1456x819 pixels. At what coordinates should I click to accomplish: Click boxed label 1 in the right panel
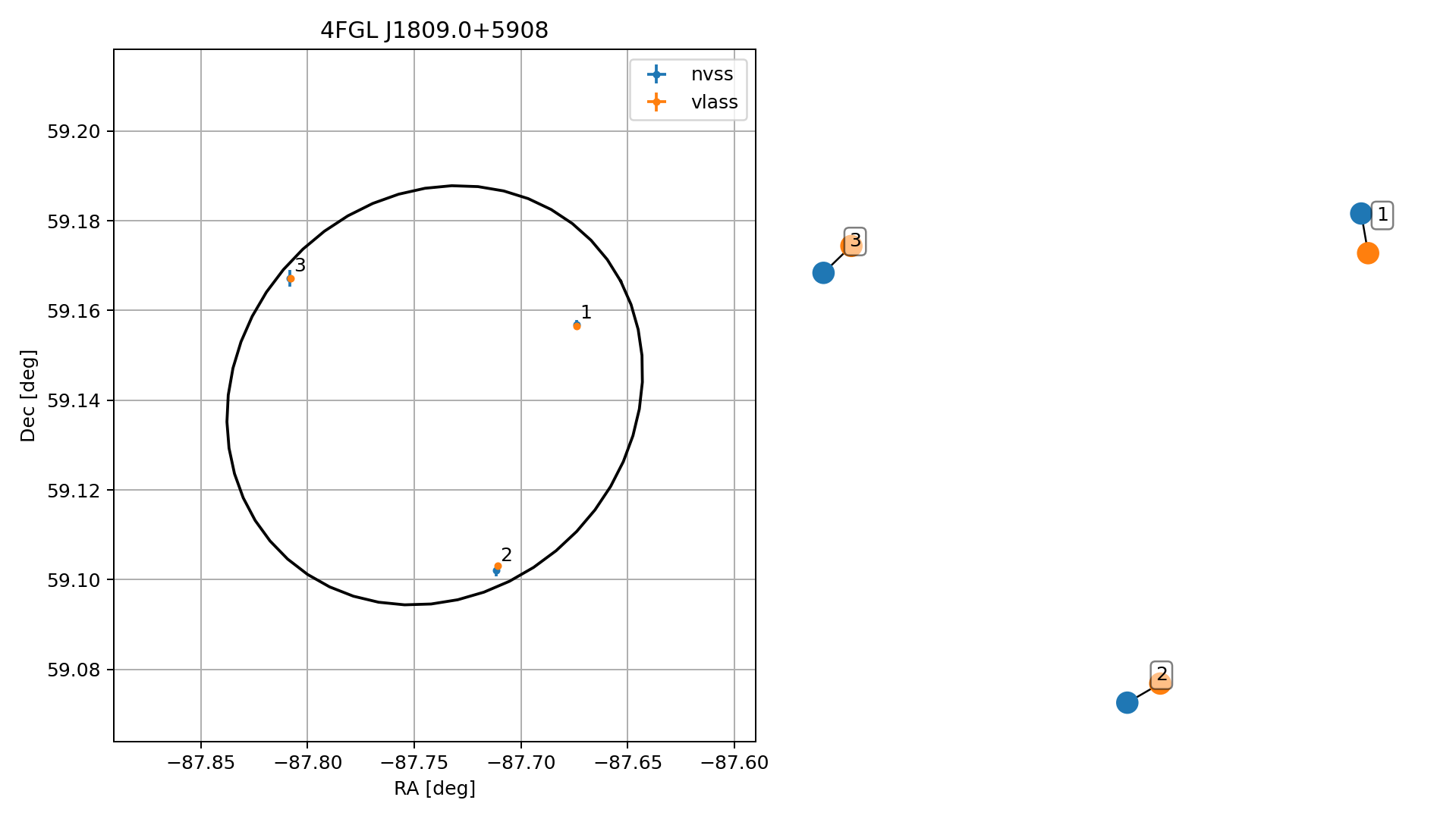[1382, 215]
